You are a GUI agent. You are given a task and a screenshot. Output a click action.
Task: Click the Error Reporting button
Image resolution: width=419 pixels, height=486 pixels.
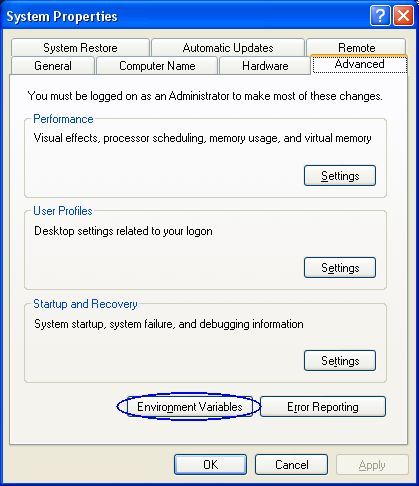pos(323,407)
